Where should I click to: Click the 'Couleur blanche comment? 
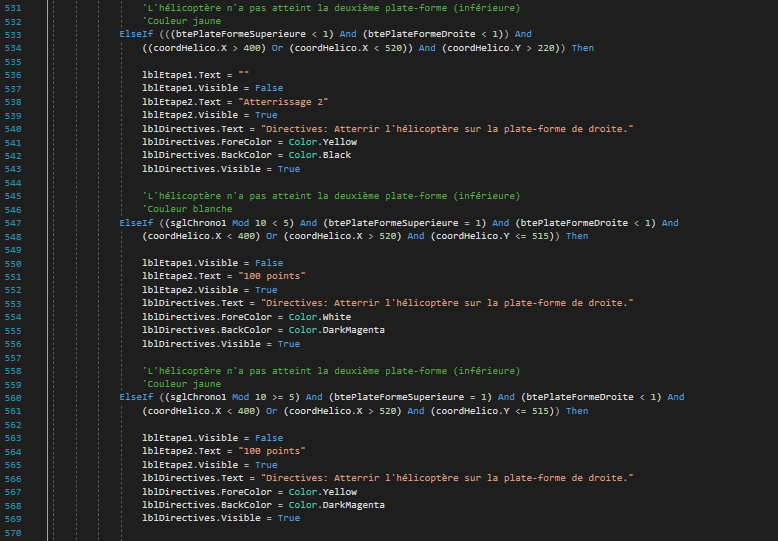tap(187, 209)
